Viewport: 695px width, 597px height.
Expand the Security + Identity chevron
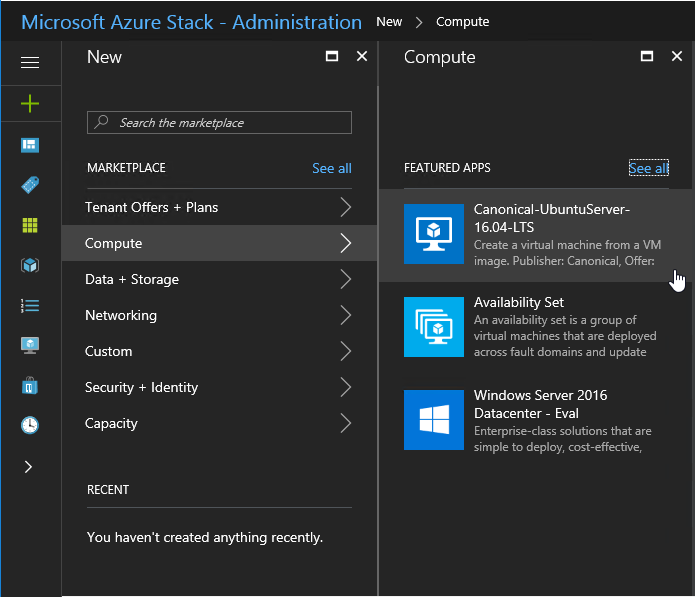point(346,387)
